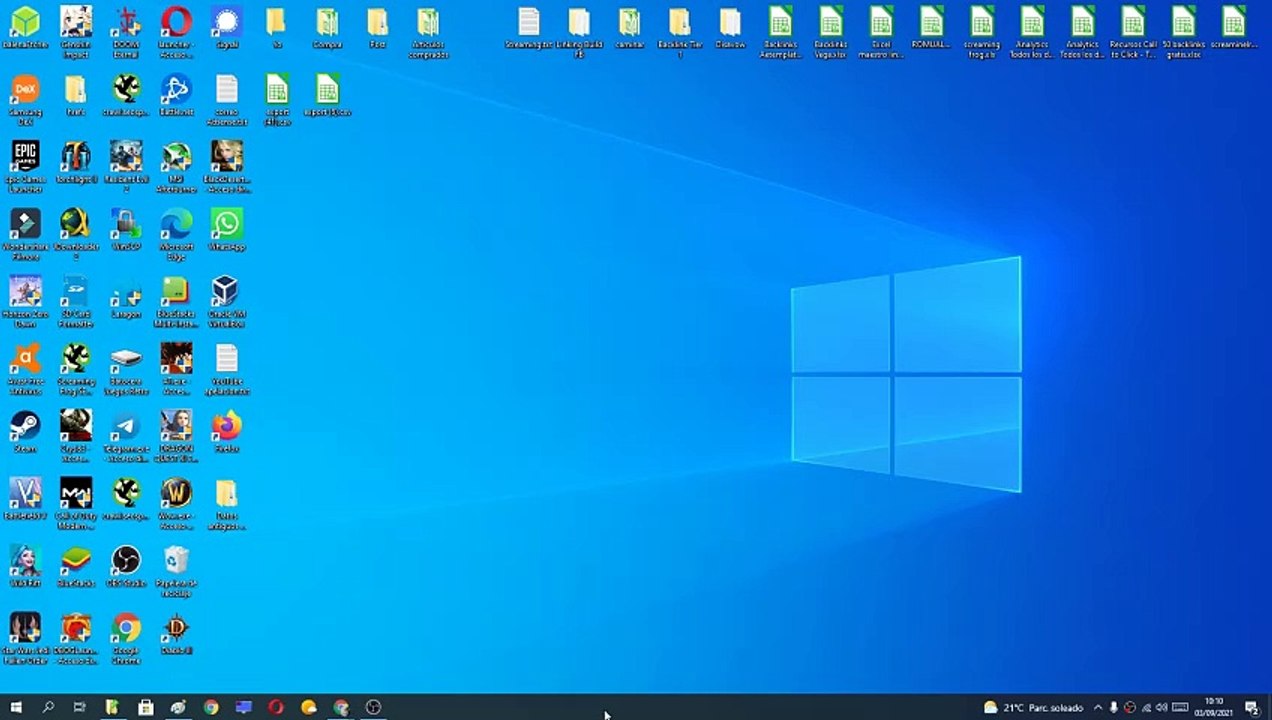Open the Telegram desktop shortcut
1272x720 pixels.
pos(126,435)
